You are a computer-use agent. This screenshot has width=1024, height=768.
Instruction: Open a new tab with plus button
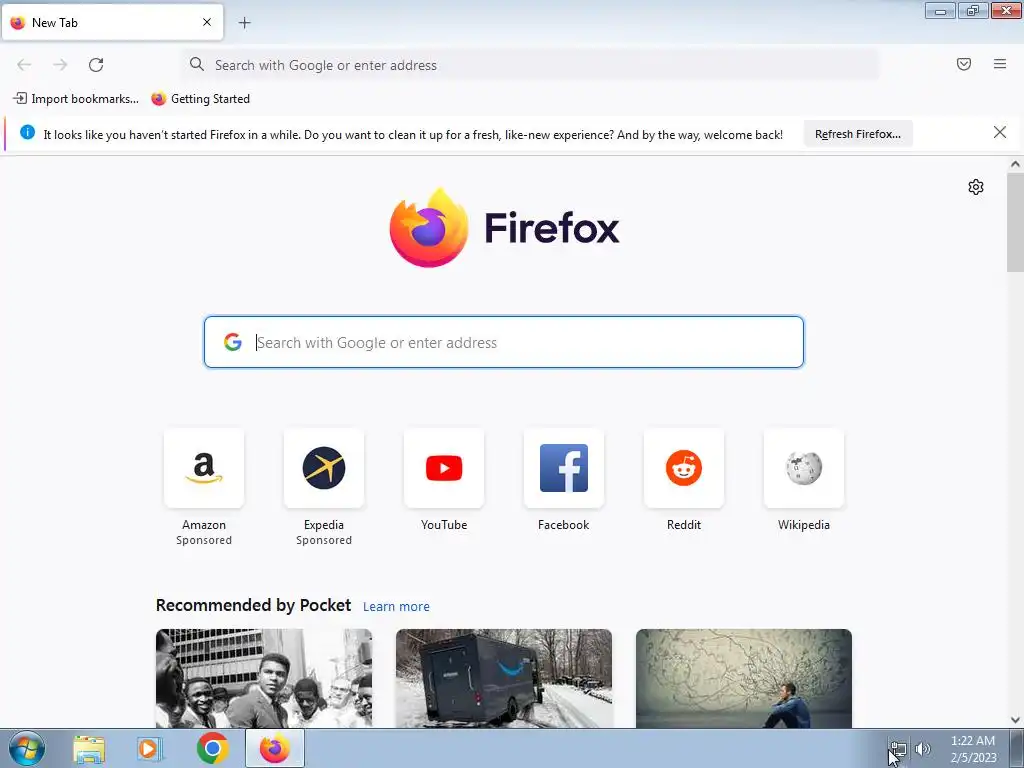click(x=244, y=23)
